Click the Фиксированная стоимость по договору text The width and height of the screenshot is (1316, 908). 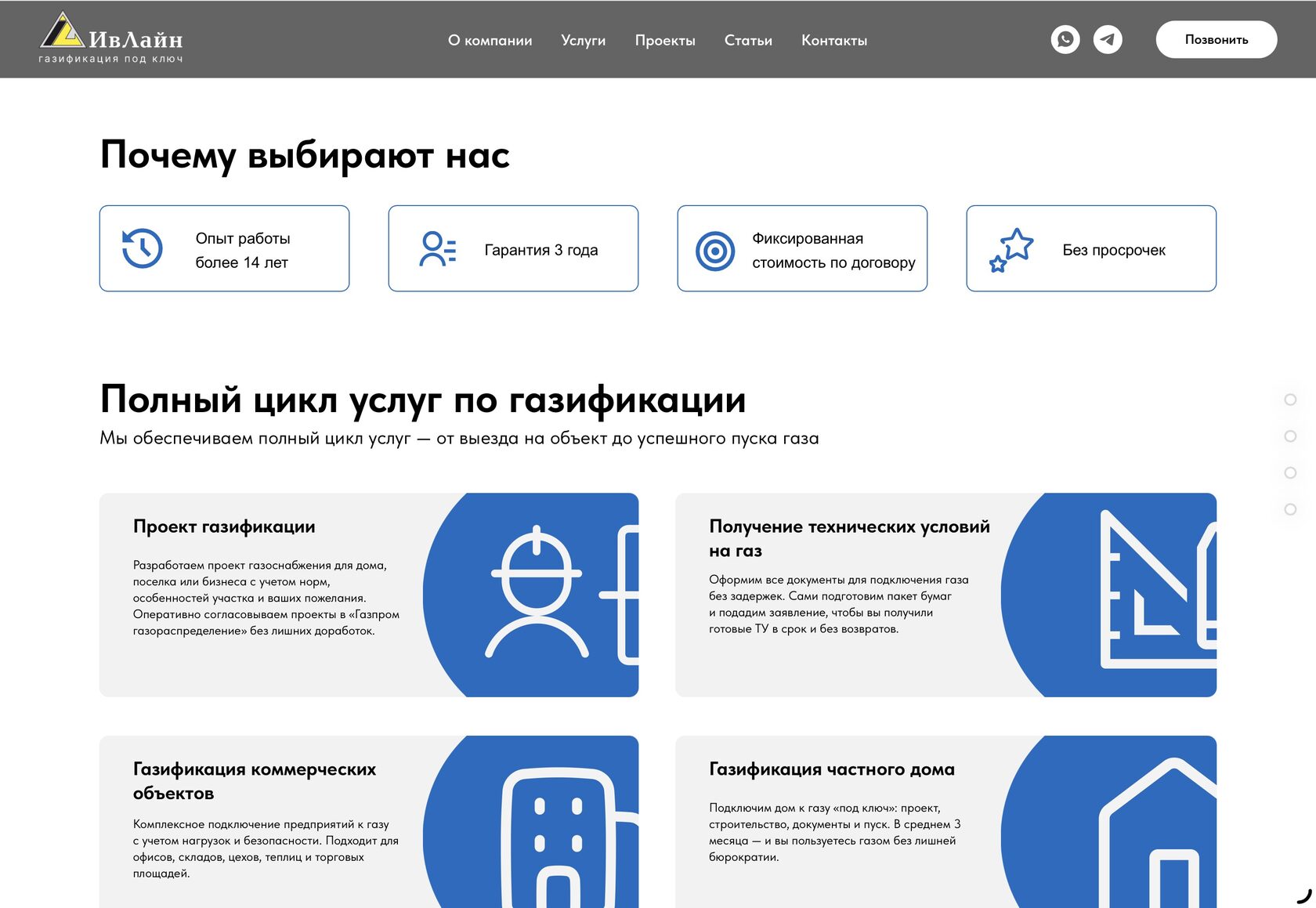tap(833, 250)
